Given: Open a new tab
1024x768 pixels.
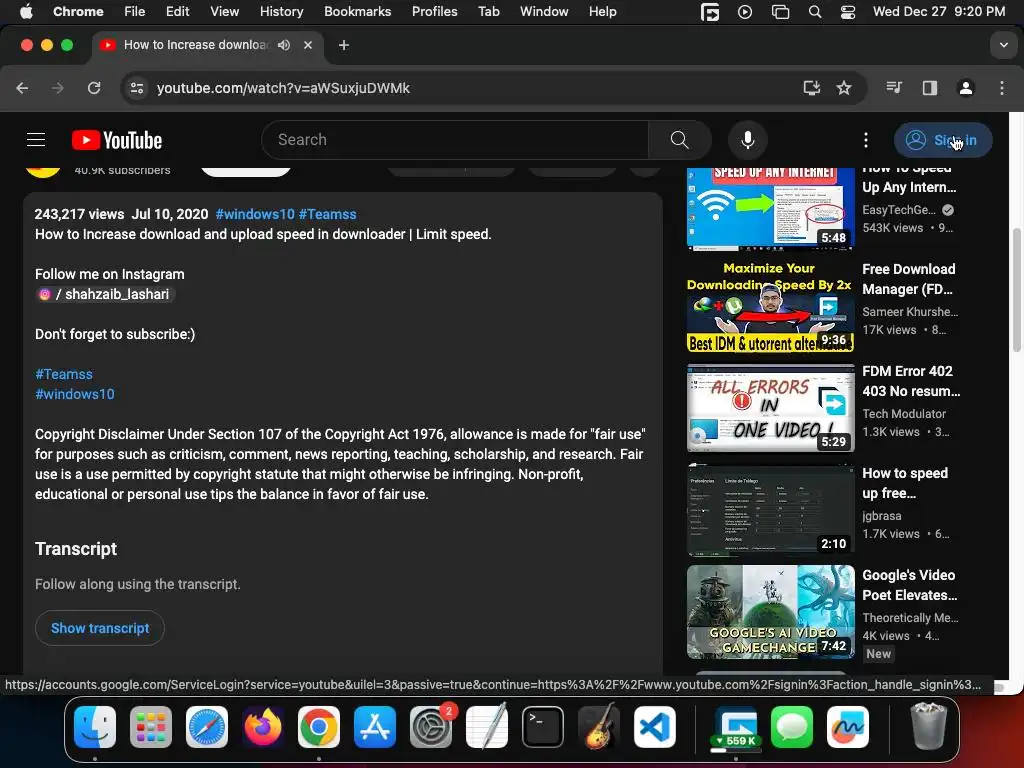Looking at the screenshot, I should point(344,45).
